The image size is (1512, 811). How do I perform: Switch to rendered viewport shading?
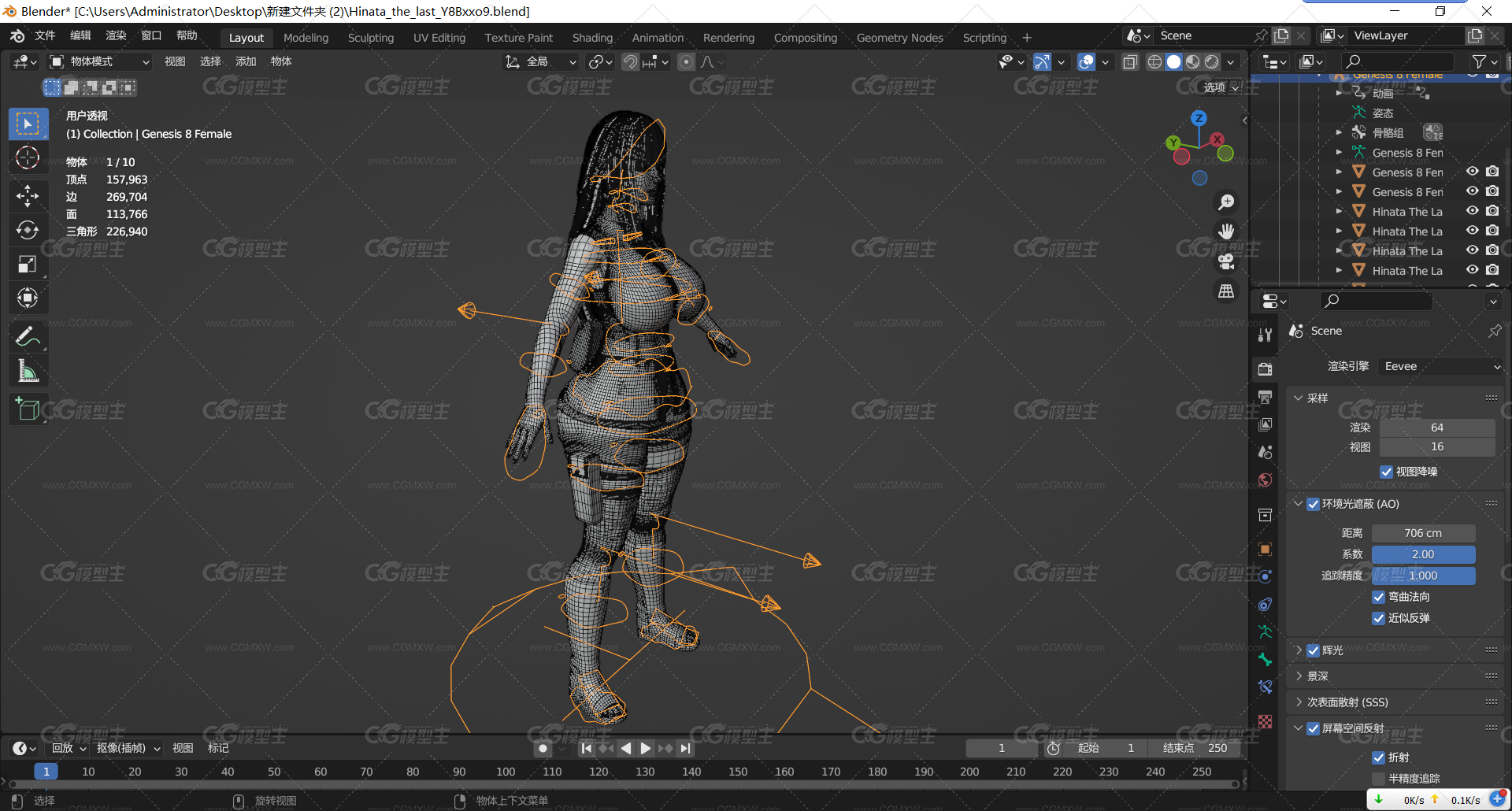pos(1212,62)
